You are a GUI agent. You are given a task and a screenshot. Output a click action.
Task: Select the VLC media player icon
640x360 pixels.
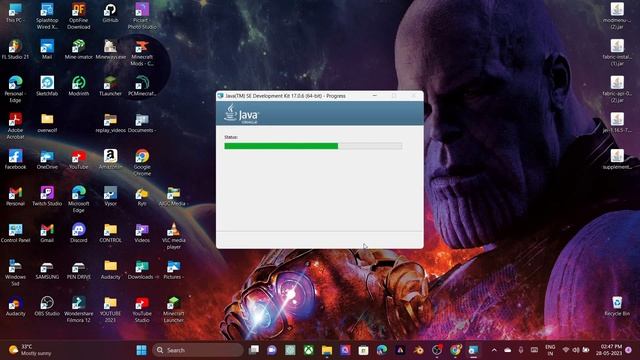coord(173,236)
